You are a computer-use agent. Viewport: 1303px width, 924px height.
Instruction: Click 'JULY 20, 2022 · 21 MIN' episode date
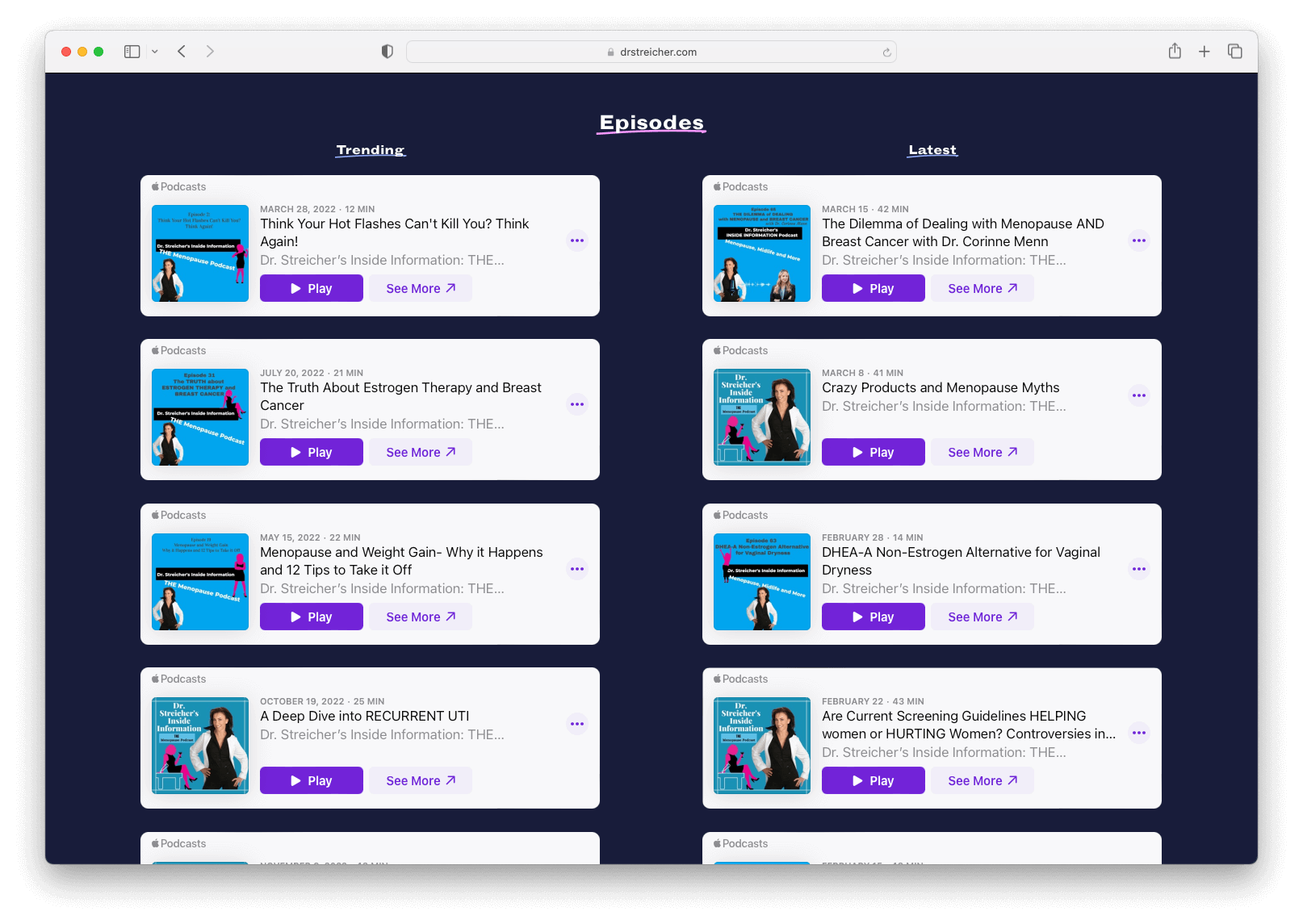(x=312, y=373)
